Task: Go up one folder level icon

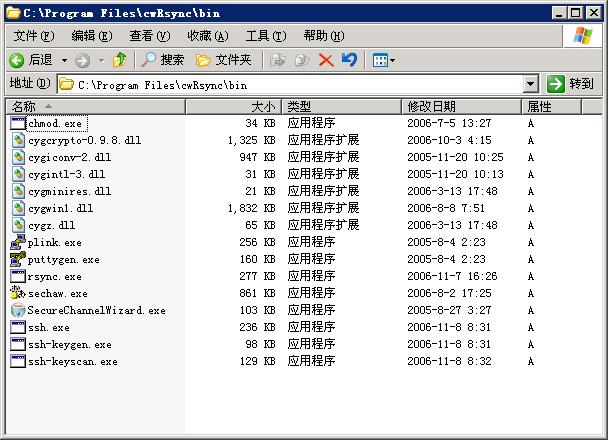Action: click(119, 60)
